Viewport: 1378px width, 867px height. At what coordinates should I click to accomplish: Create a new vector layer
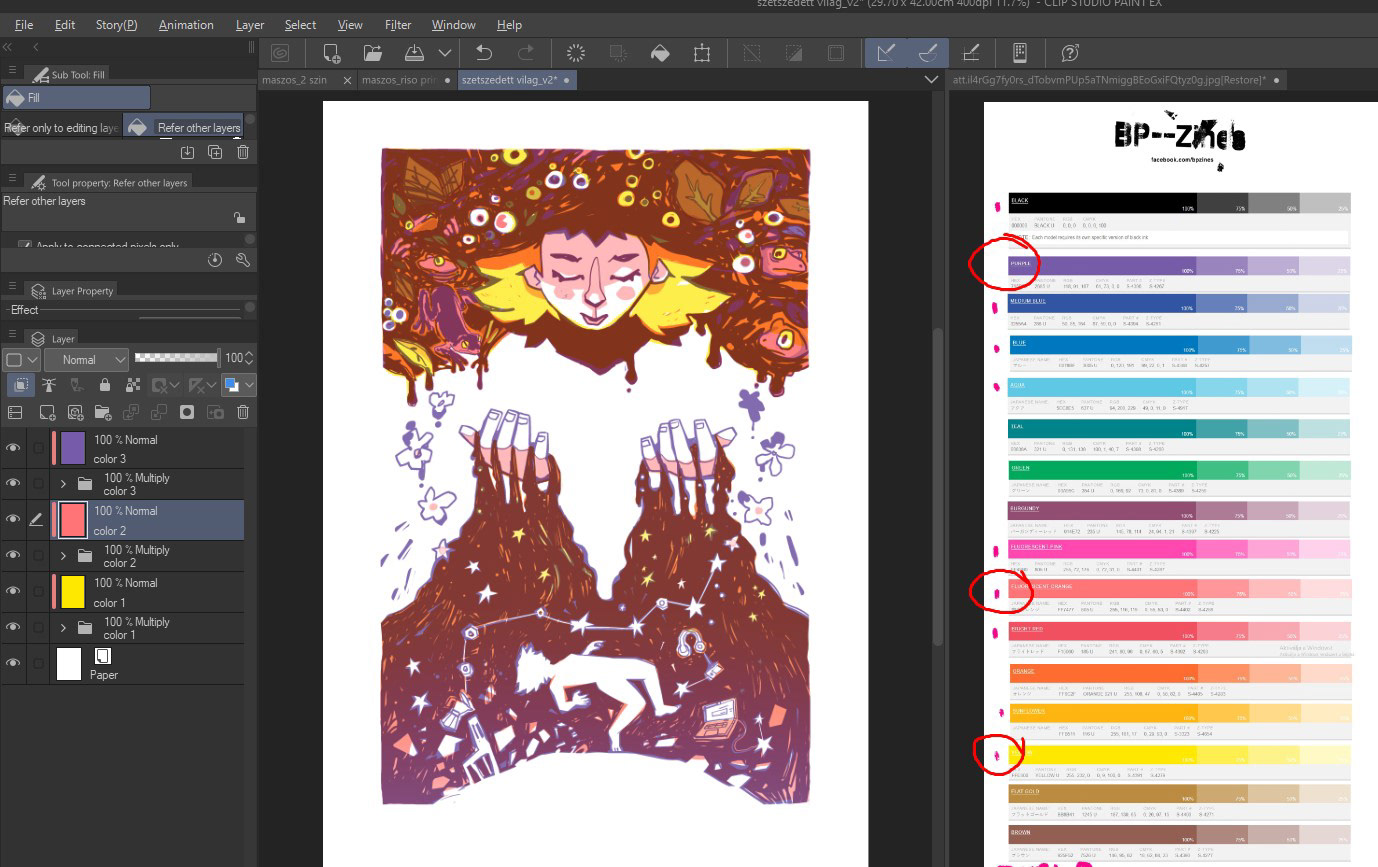(75, 412)
